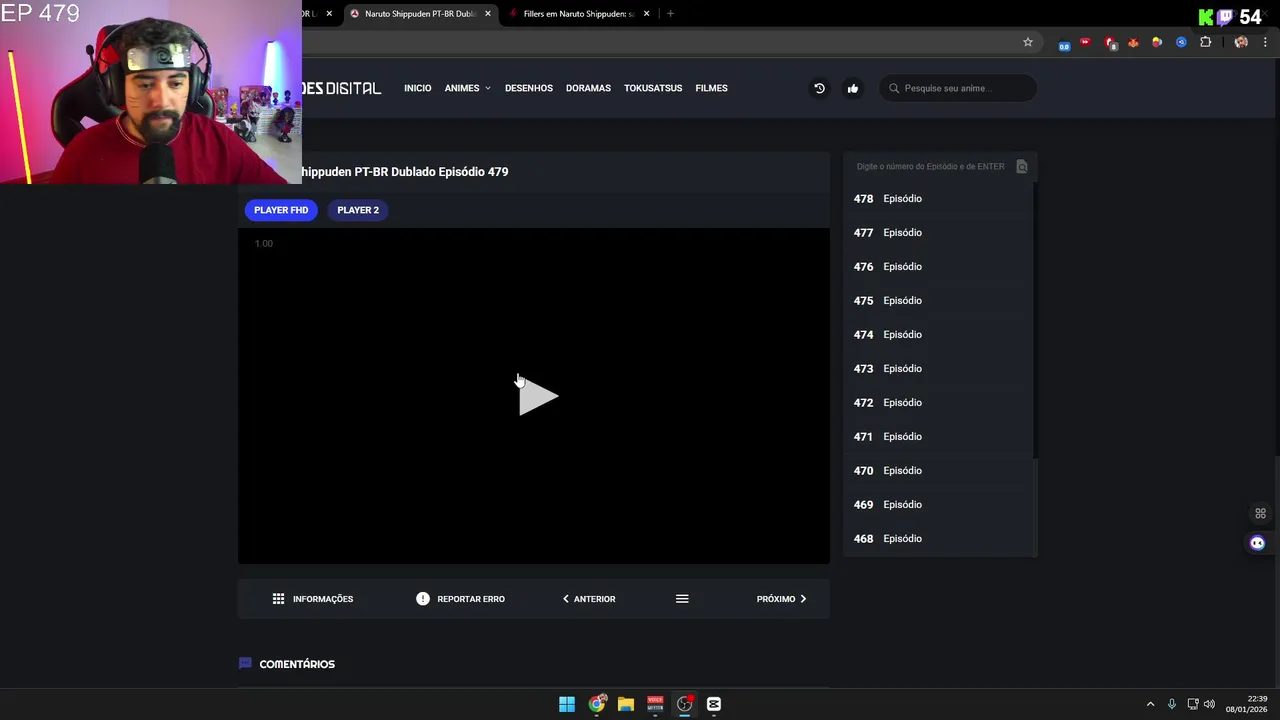Open Chrome three-dot menu
Viewport: 1280px width, 720px height.
1265,42
